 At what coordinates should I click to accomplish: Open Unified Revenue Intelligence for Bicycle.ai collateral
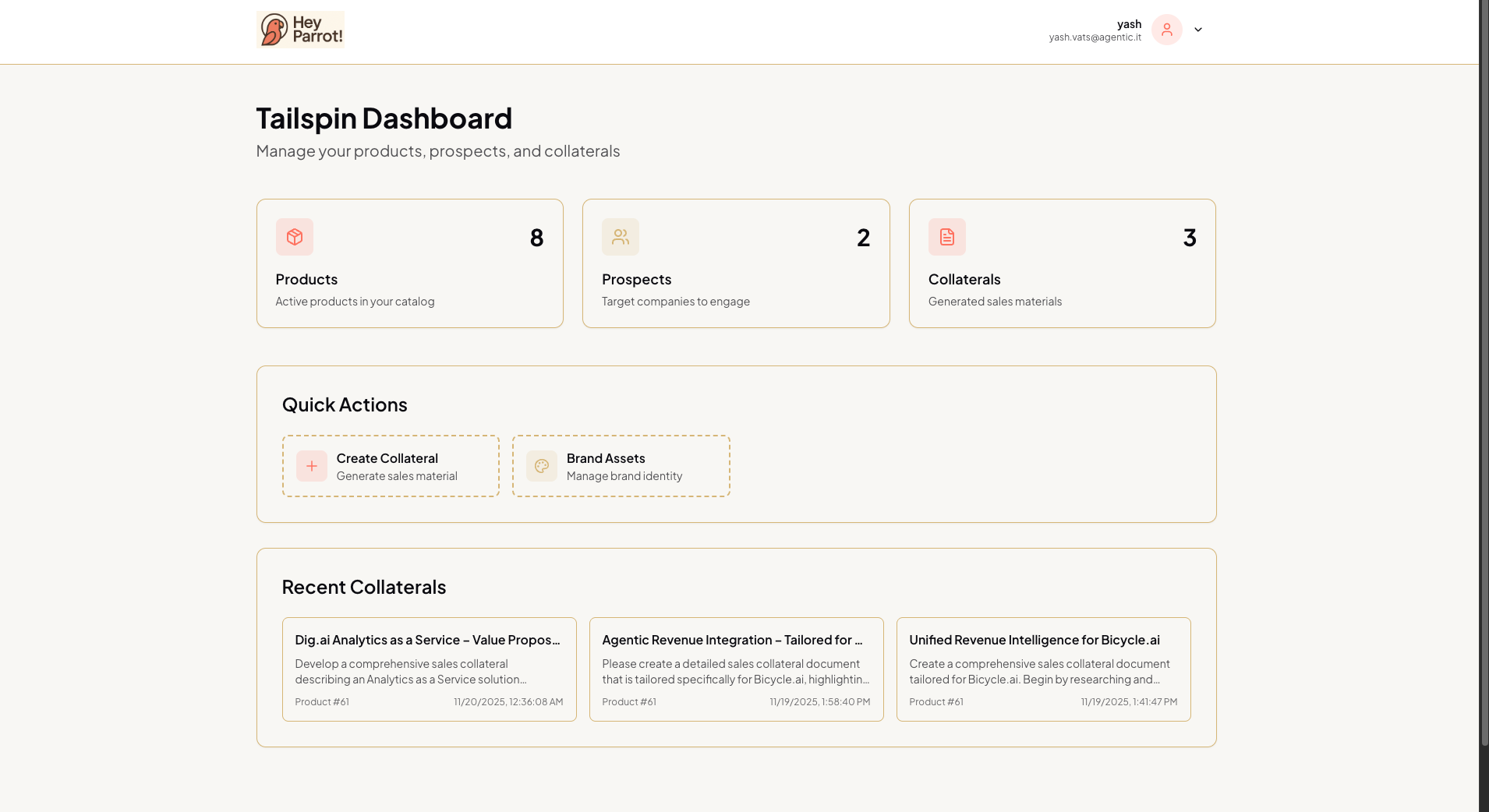point(1043,669)
